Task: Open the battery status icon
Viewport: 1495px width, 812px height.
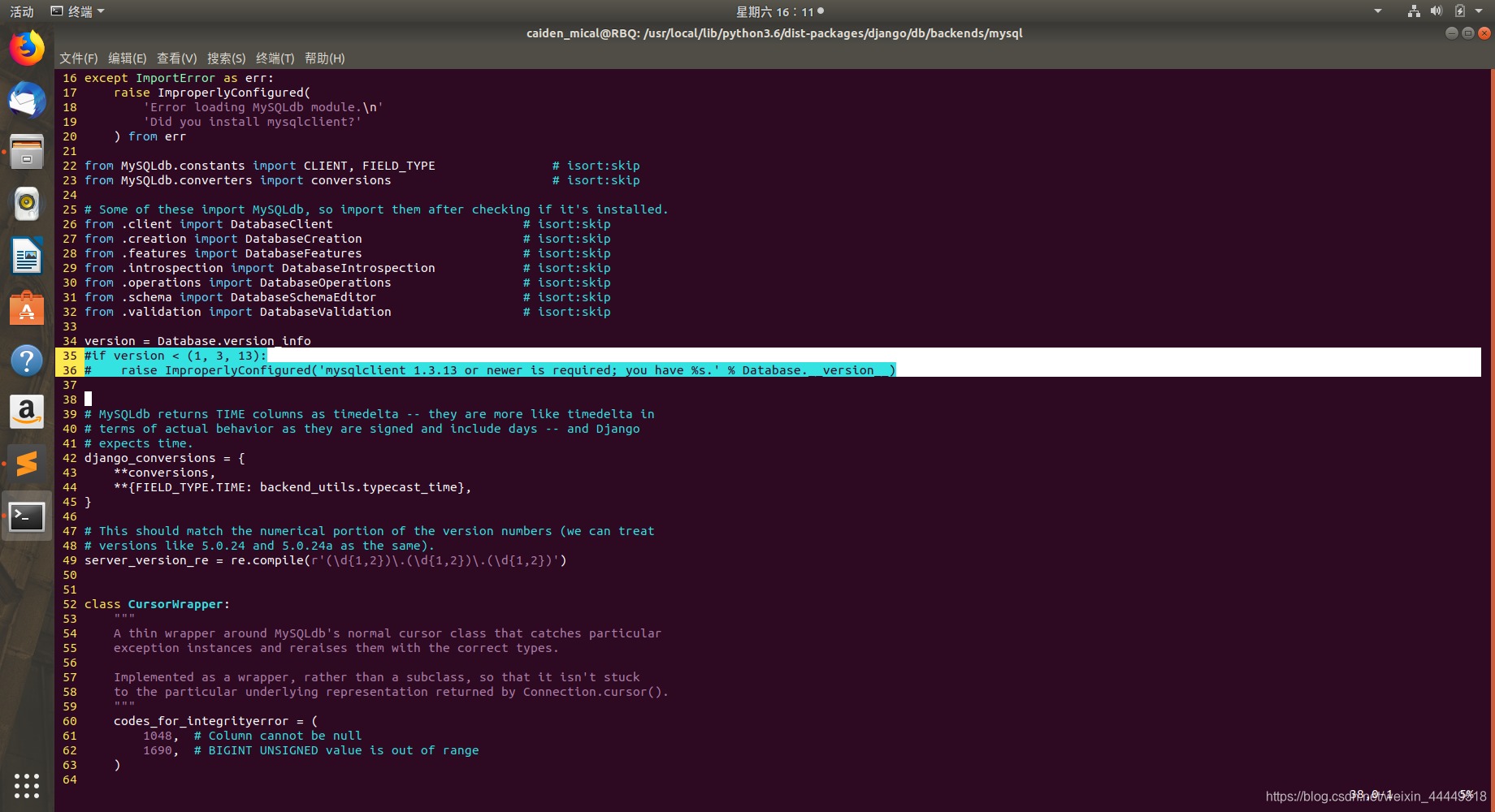Action: [x=1459, y=11]
